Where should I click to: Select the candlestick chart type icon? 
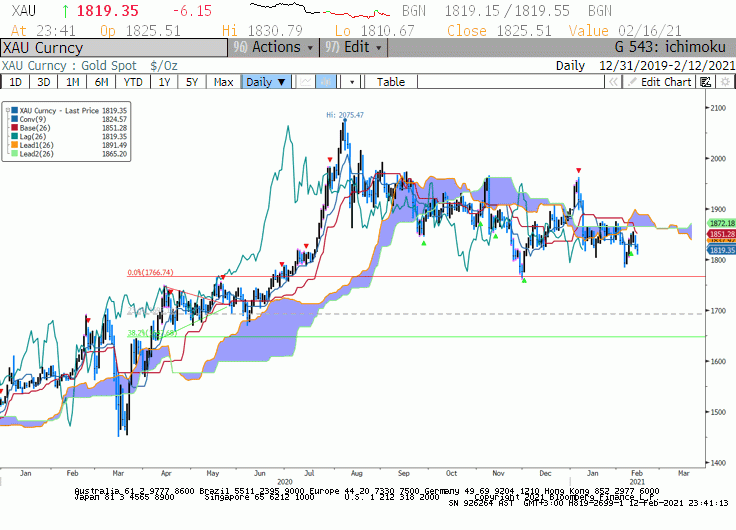(325, 82)
